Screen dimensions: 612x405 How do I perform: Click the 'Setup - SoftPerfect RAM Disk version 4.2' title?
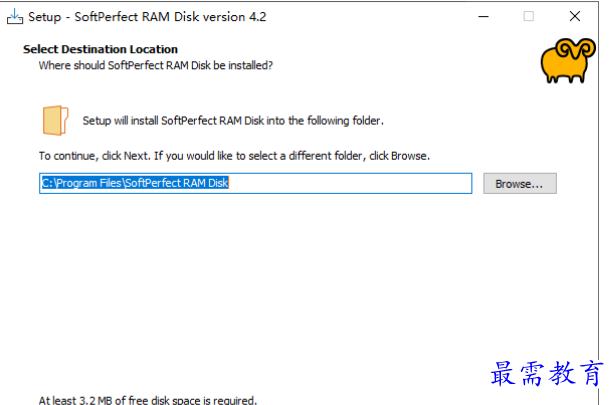[147, 17]
